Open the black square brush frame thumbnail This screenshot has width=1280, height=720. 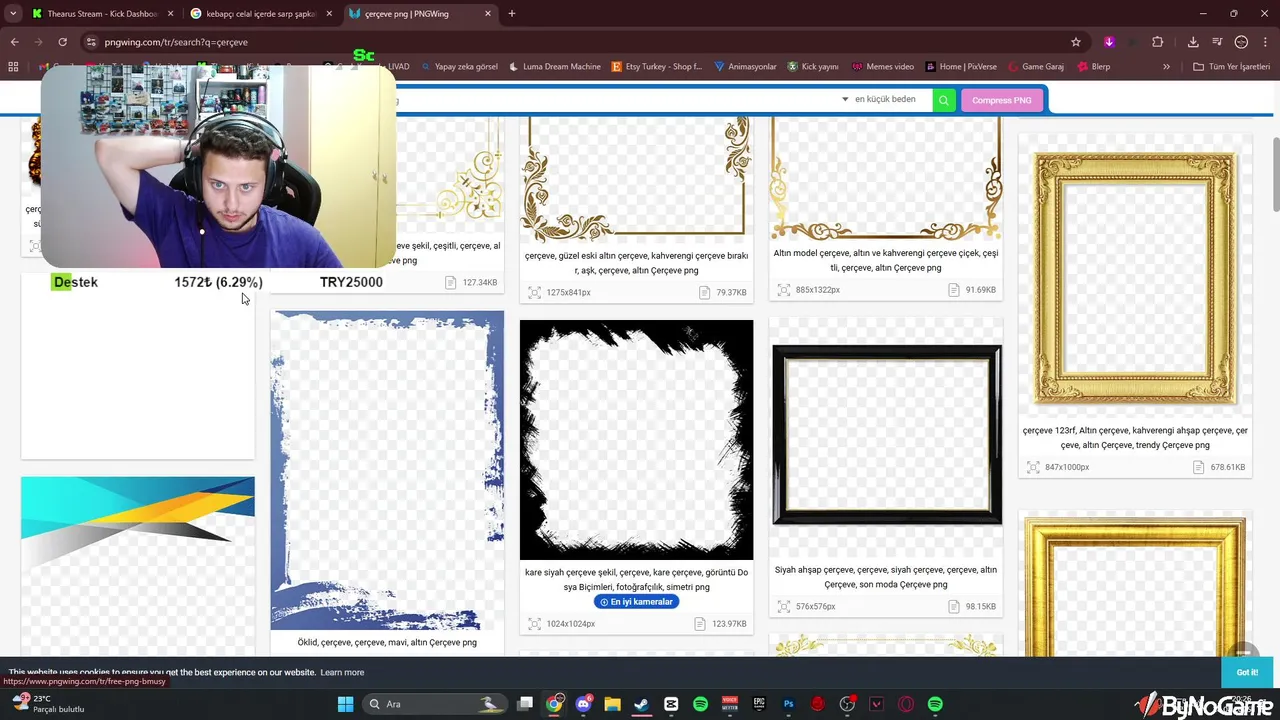pyautogui.click(x=636, y=440)
